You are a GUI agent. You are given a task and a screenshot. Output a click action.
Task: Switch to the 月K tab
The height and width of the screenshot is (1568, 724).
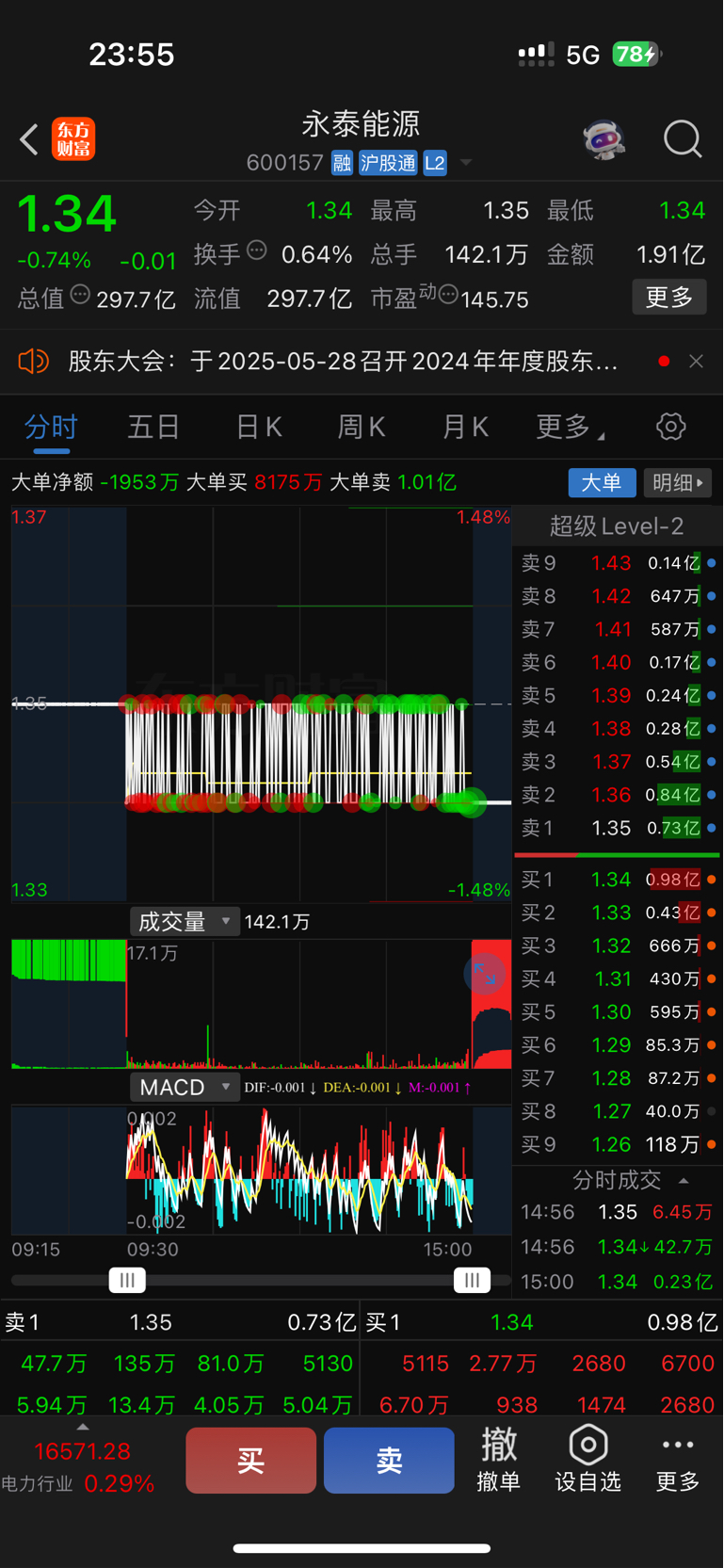tap(465, 428)
